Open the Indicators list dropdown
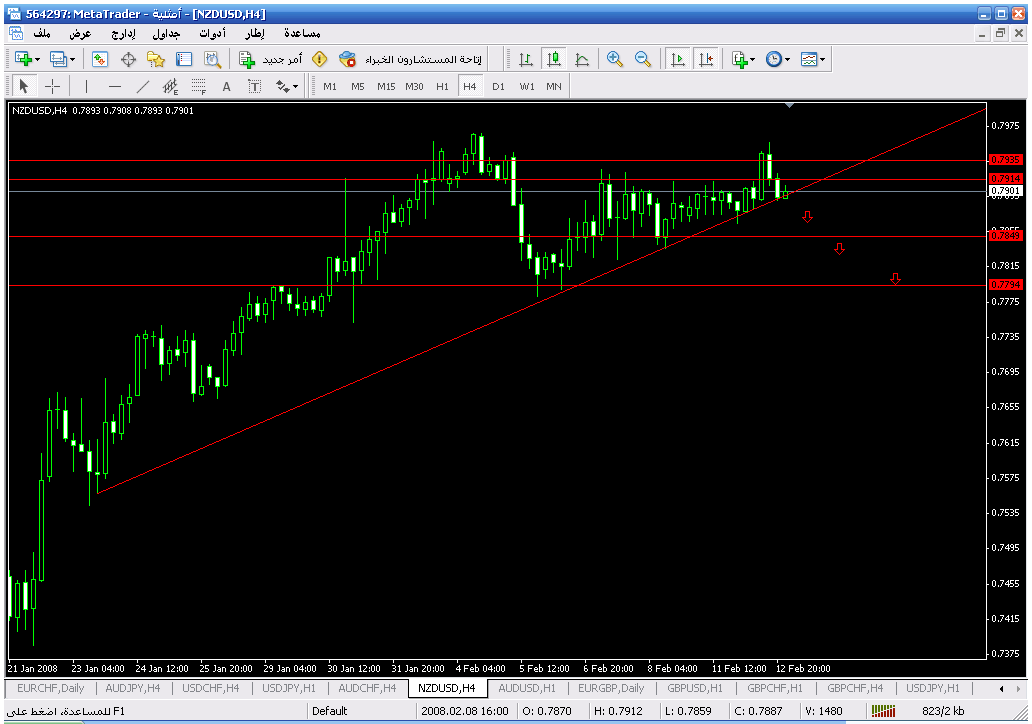This screenshot has width=1032, height=724. tap(742, 60)
